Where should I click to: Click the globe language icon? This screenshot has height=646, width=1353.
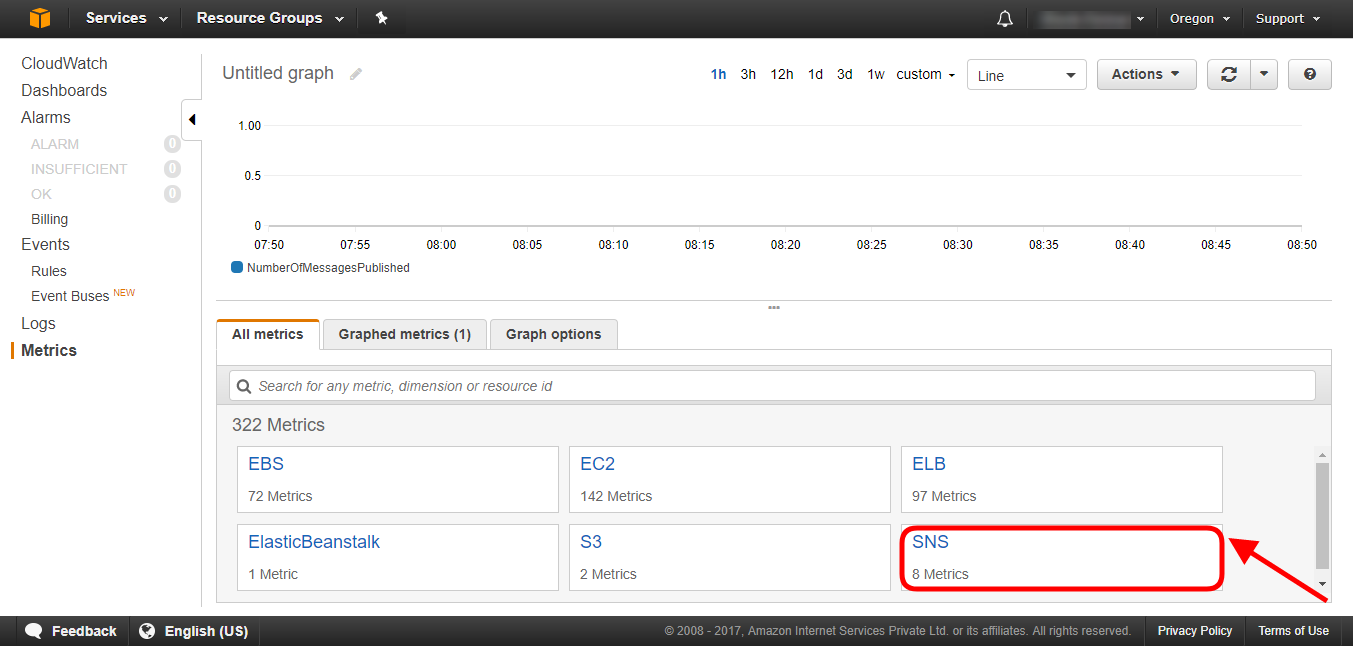[147, 631]
